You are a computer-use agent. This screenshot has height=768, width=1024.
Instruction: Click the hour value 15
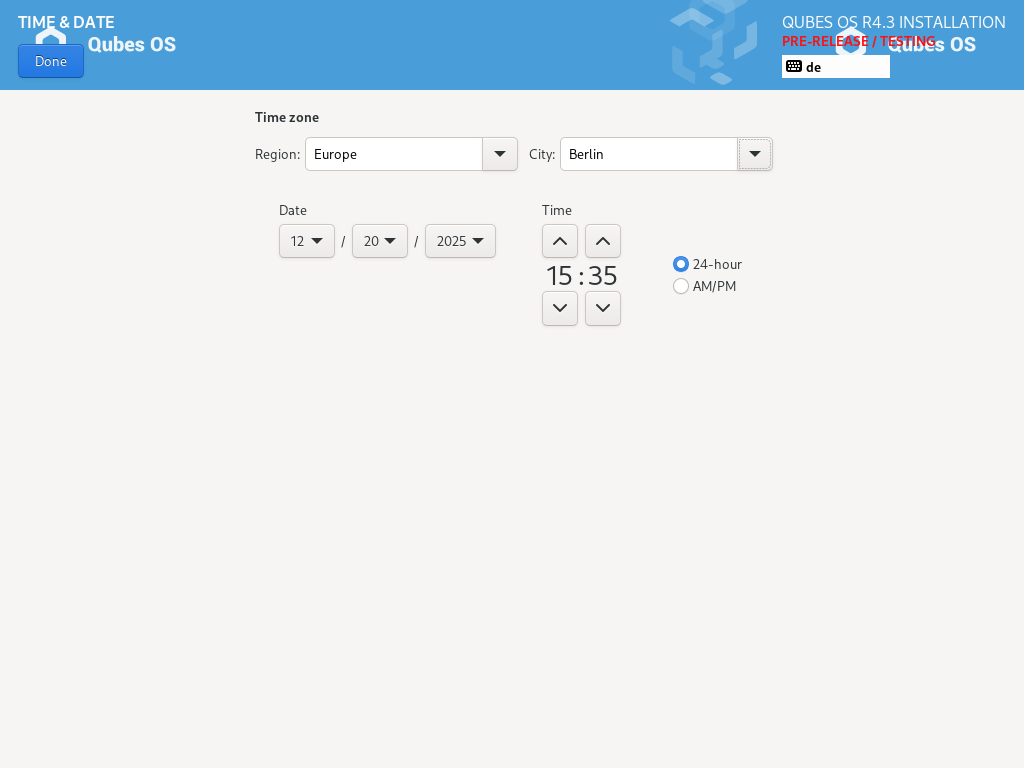pos(559,276)
